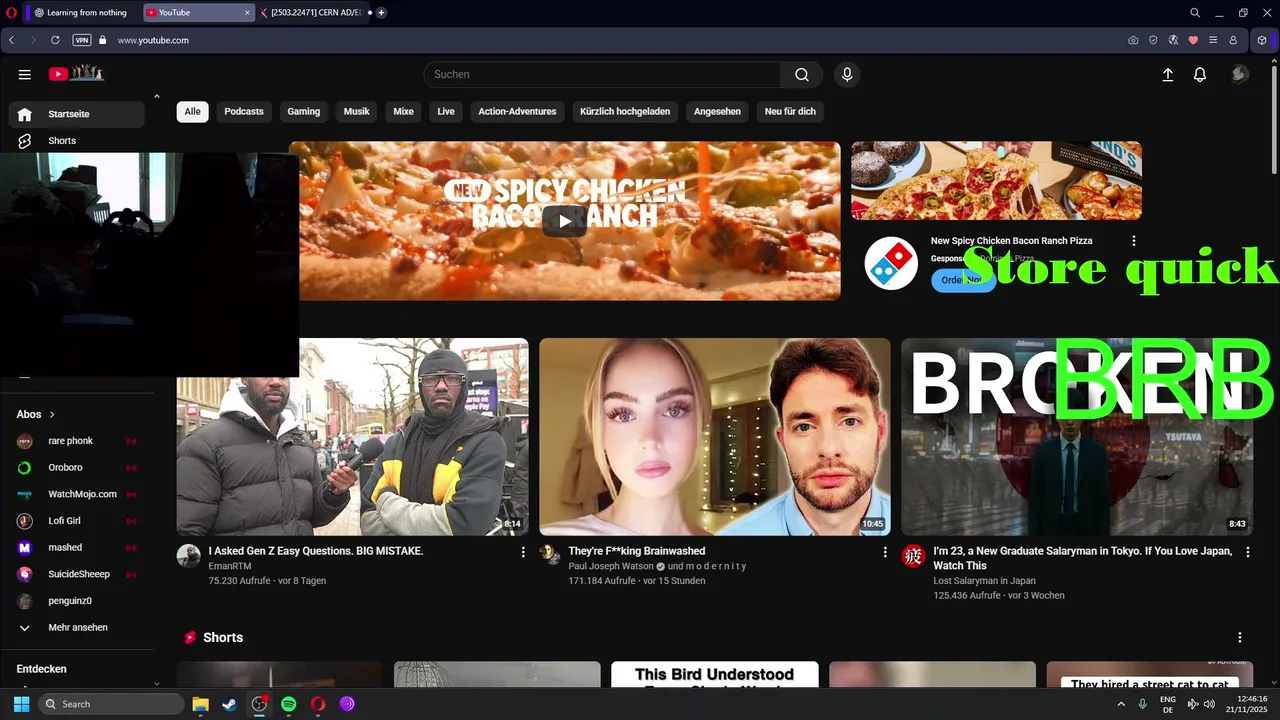Open options for Gen Z Questions video
Screen dimensions: 1280x720
(x=523, y=552)
